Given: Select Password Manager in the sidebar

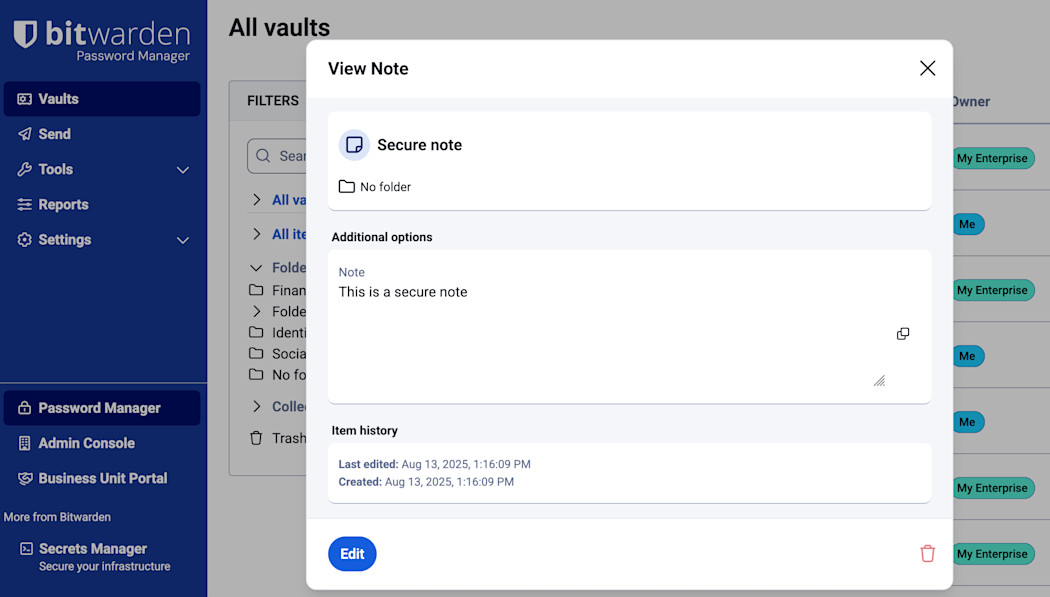Looking at the screenshot, I should 99,408.
